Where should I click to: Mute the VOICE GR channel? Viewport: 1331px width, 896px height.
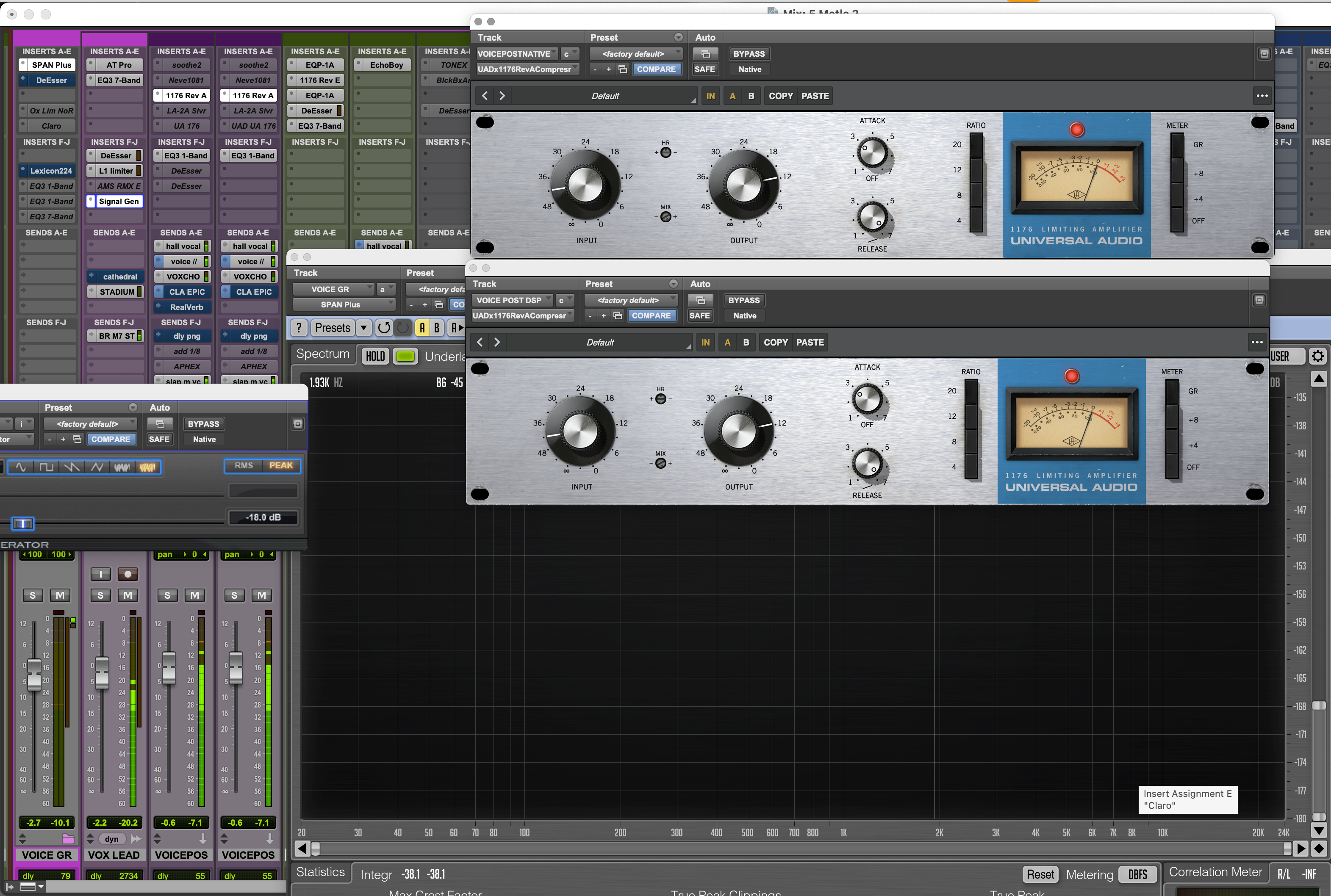click(x=60, y=595)
